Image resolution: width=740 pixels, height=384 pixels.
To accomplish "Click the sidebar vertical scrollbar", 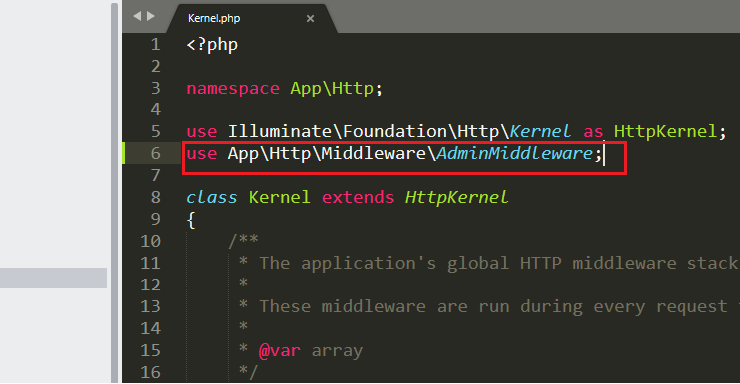I will tap(114, 193).
